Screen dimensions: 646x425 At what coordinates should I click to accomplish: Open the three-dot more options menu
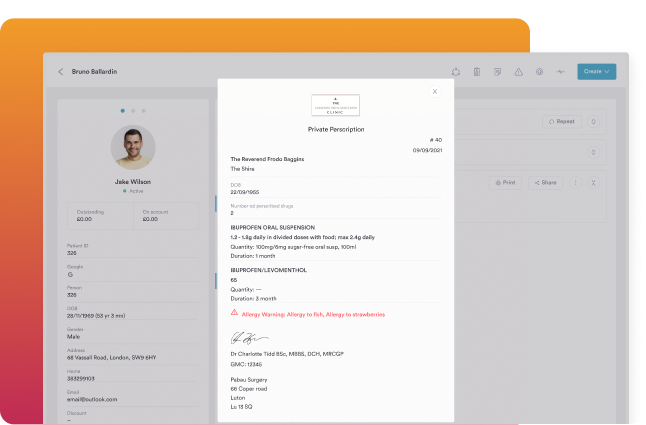click(x=574, y=183)
